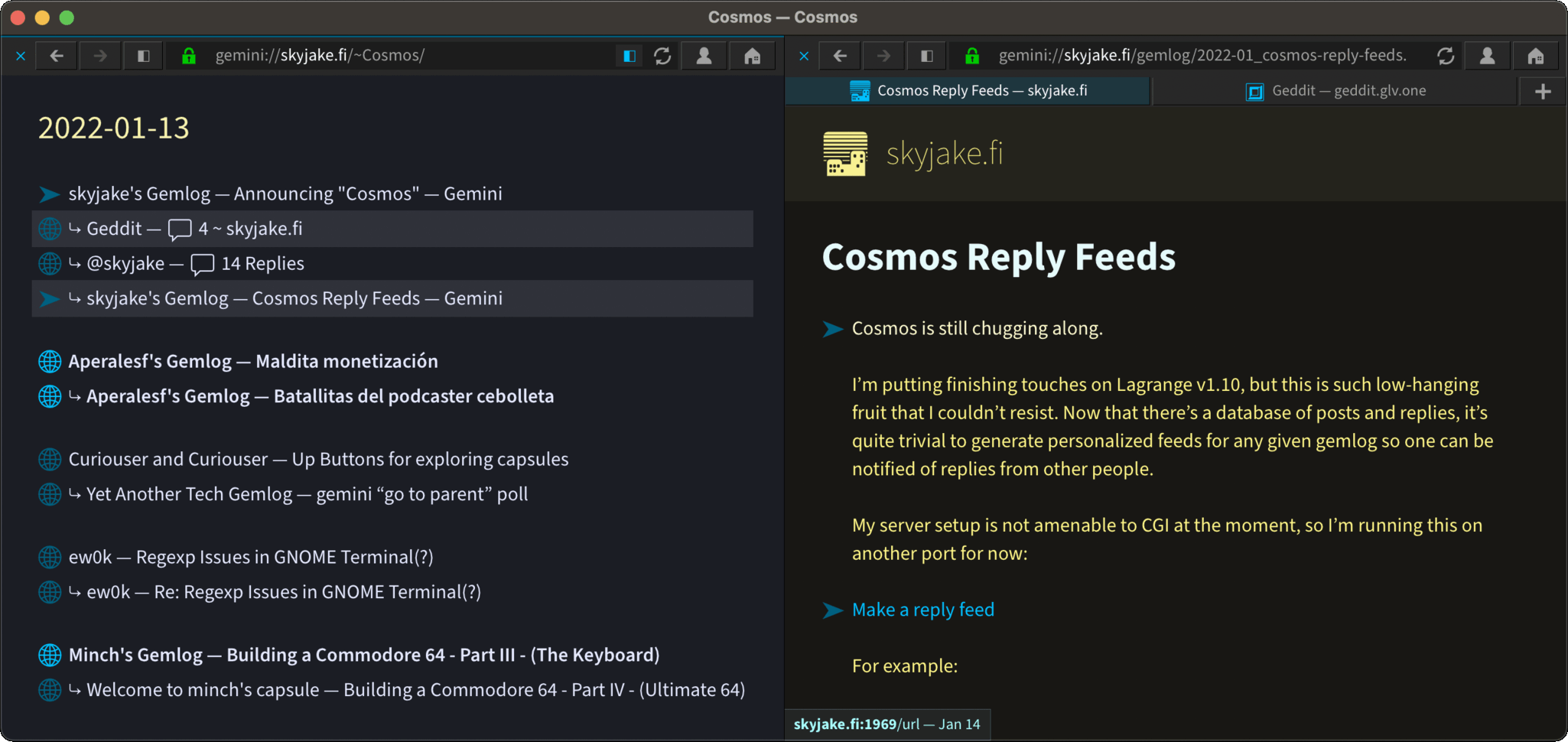1568x742 pixels.
Task: Go back in right pane
Action: click(840, 56)
